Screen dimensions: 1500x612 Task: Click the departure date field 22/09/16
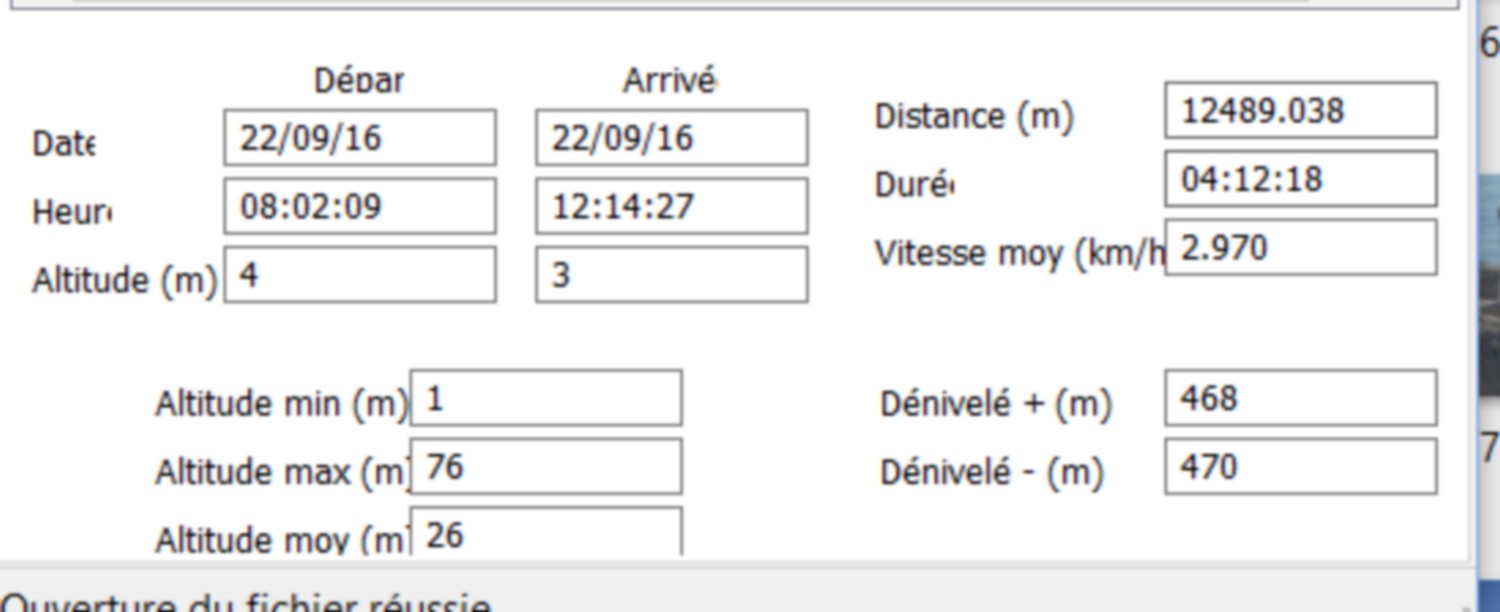coord(360,137)
